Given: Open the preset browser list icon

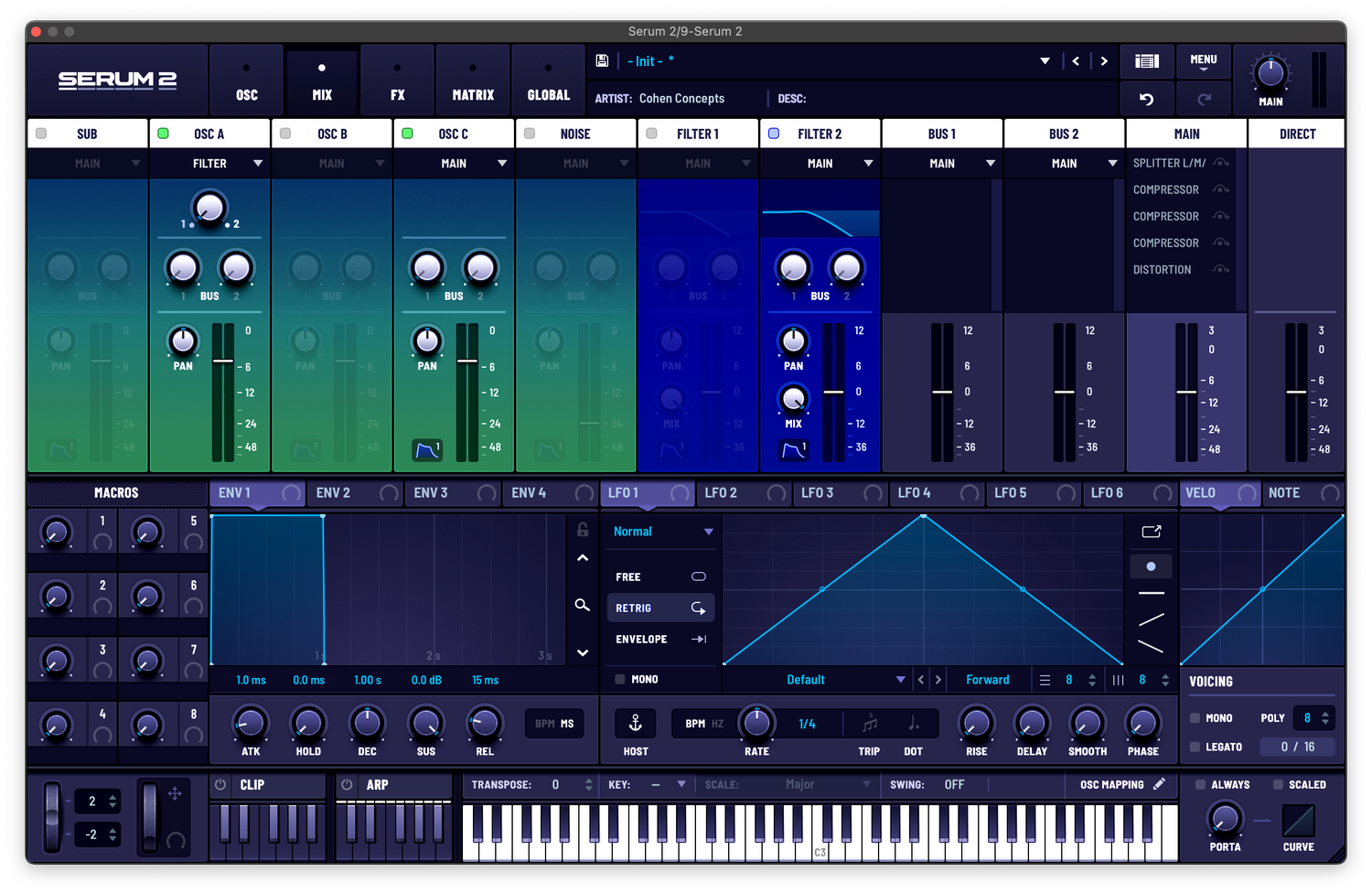Looking at the screenshot, I should point(1146,61).
